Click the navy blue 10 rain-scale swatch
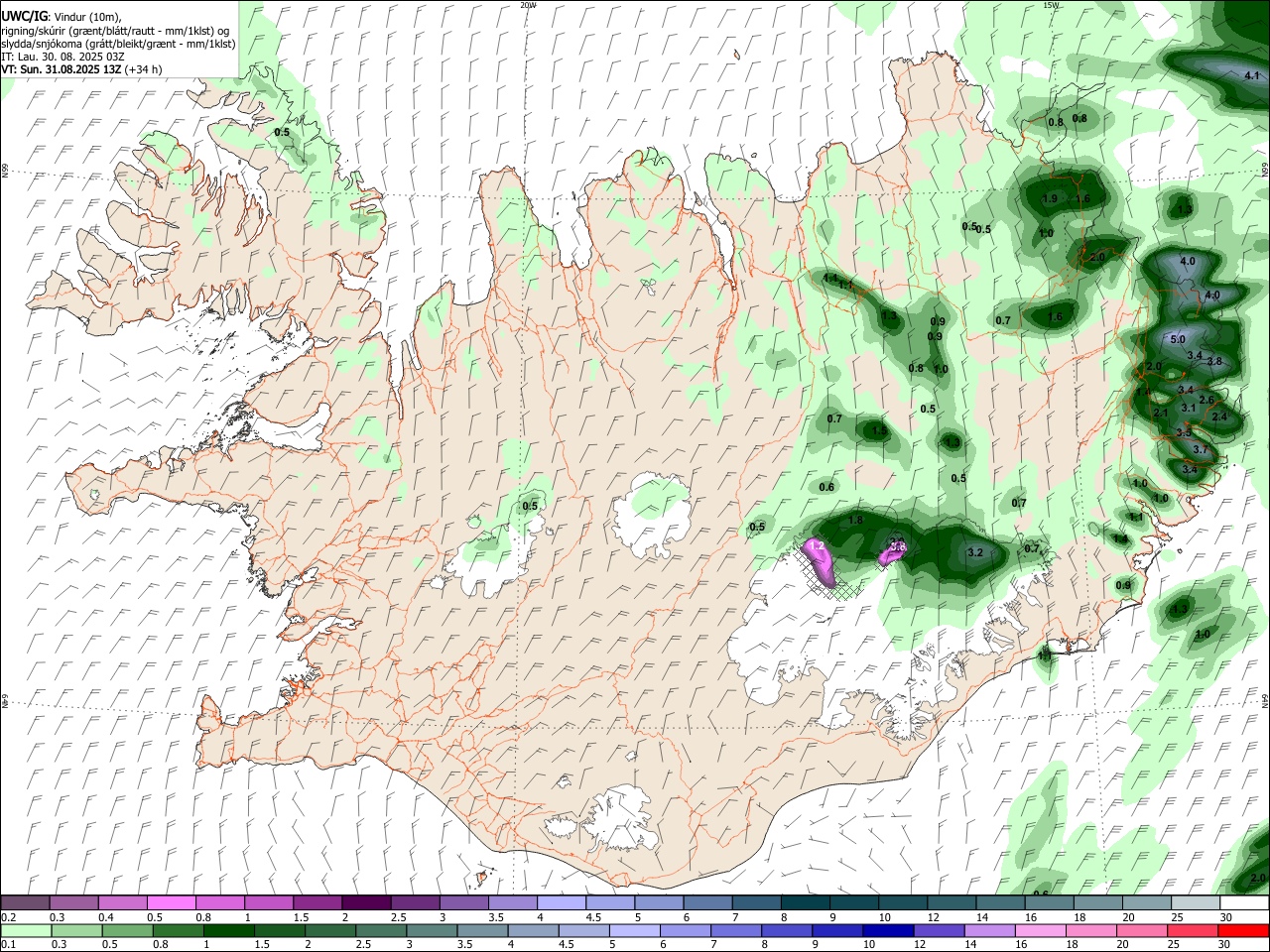This screenshot has width=1270, height=952. click(x=887, y=931)
